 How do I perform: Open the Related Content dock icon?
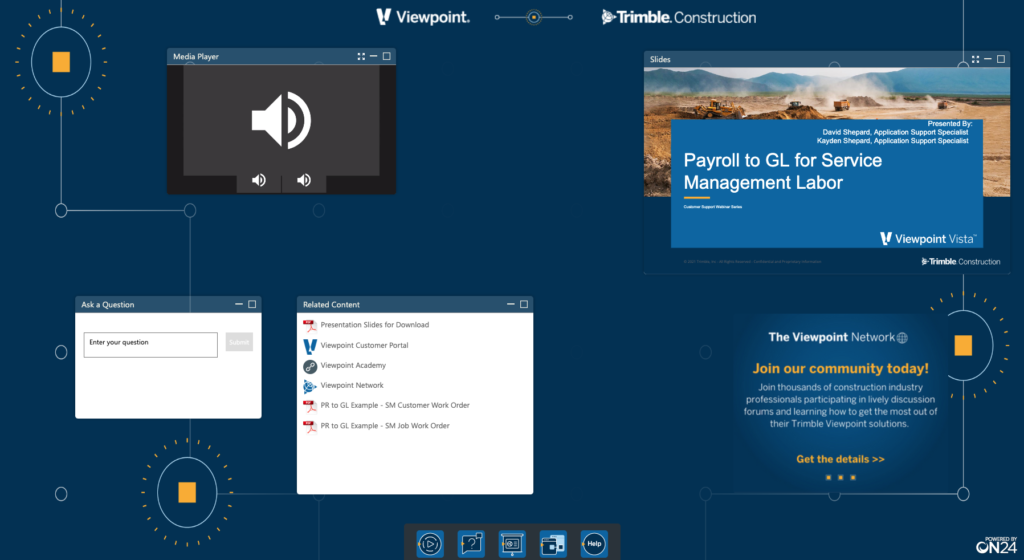(x=553, y=544)
